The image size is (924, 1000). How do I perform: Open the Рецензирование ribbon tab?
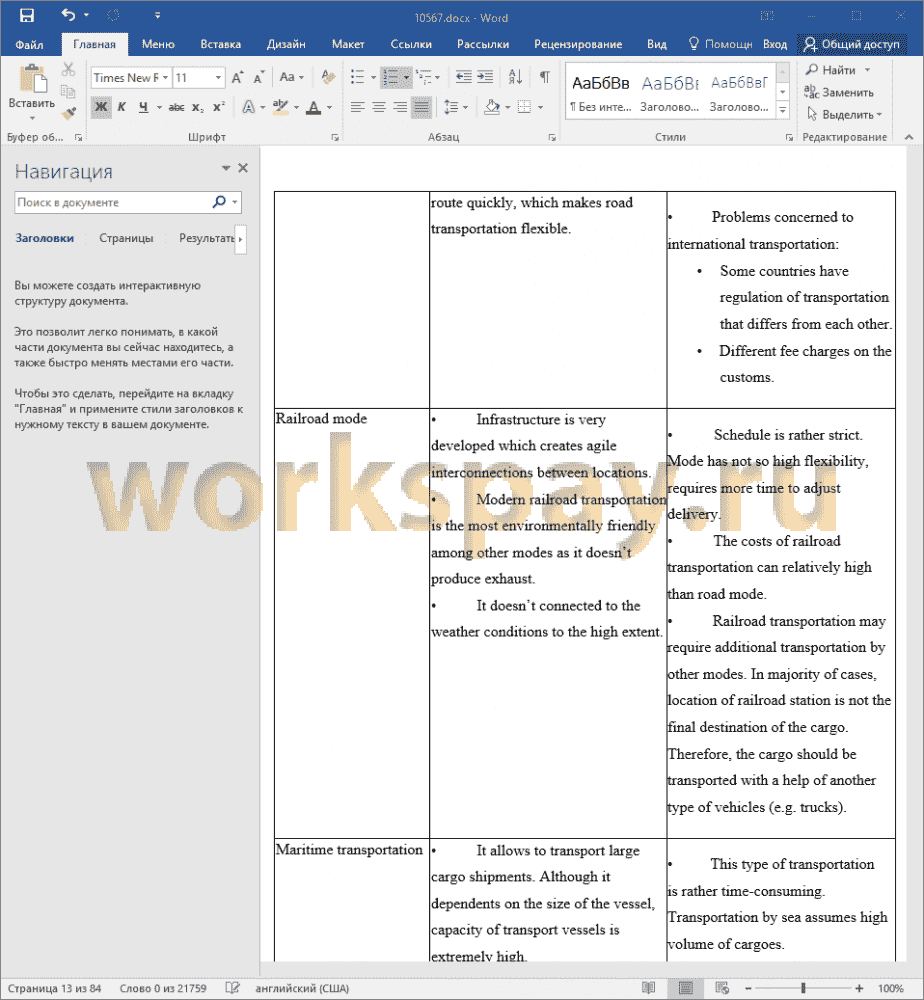pyautogui.click(x=578, y=44)
